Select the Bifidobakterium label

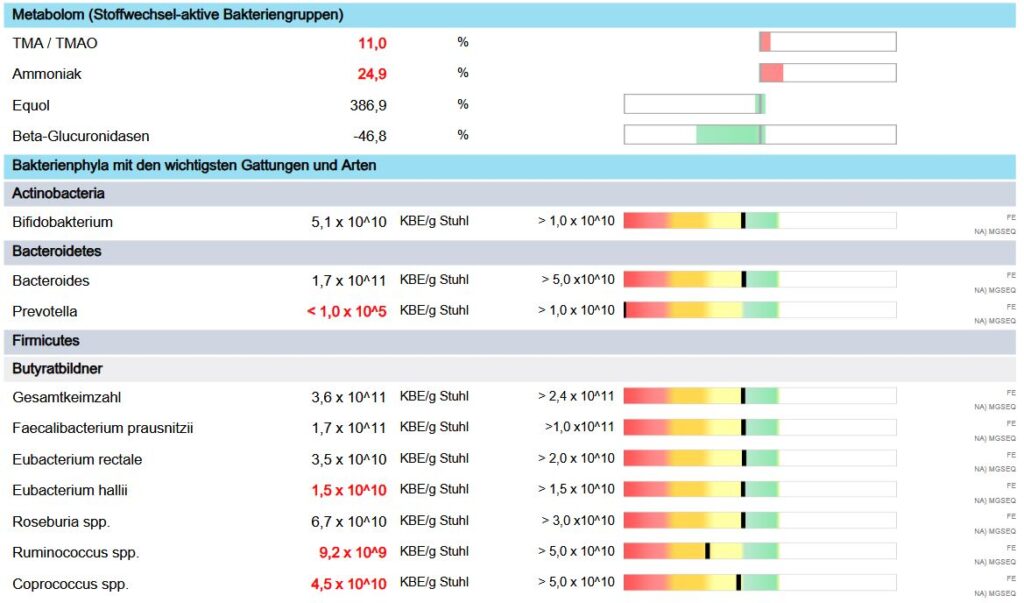tap(62, 222)
